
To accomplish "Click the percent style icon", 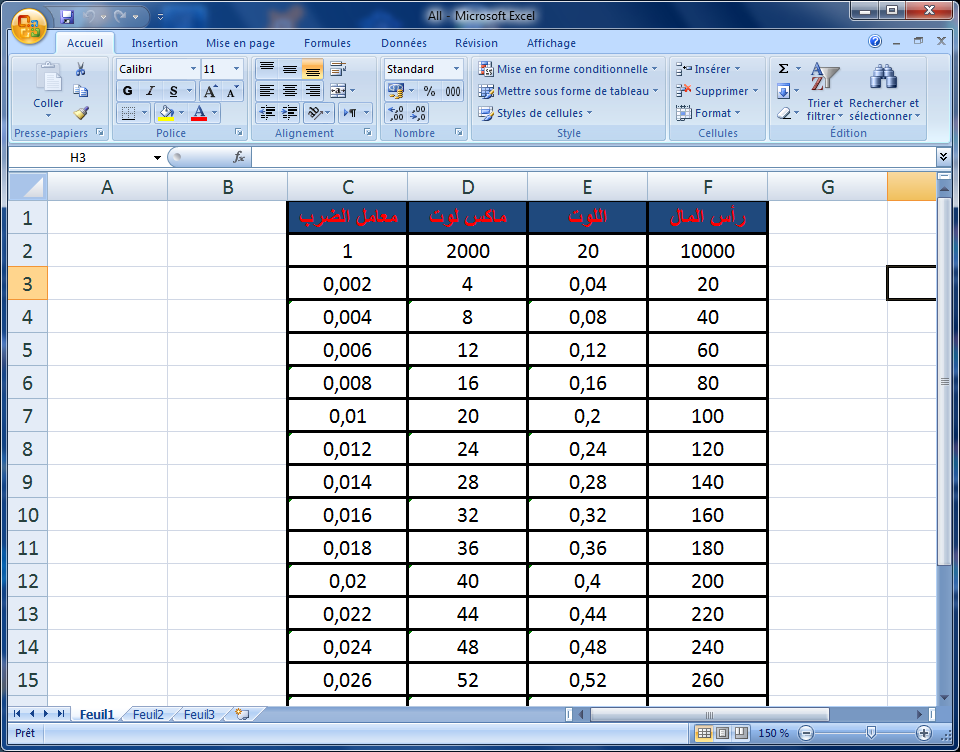I will pos(429,91).
